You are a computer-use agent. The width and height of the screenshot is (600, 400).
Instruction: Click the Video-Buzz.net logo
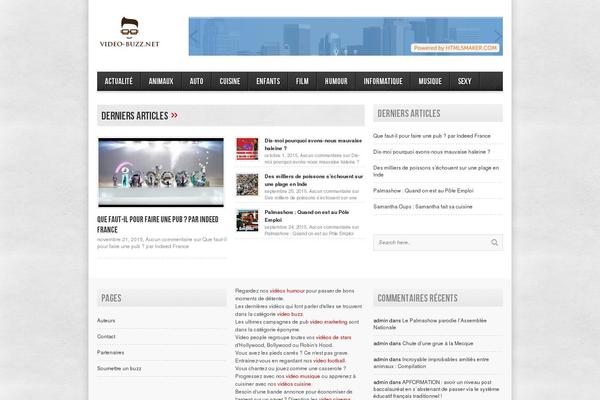(129, 32)
